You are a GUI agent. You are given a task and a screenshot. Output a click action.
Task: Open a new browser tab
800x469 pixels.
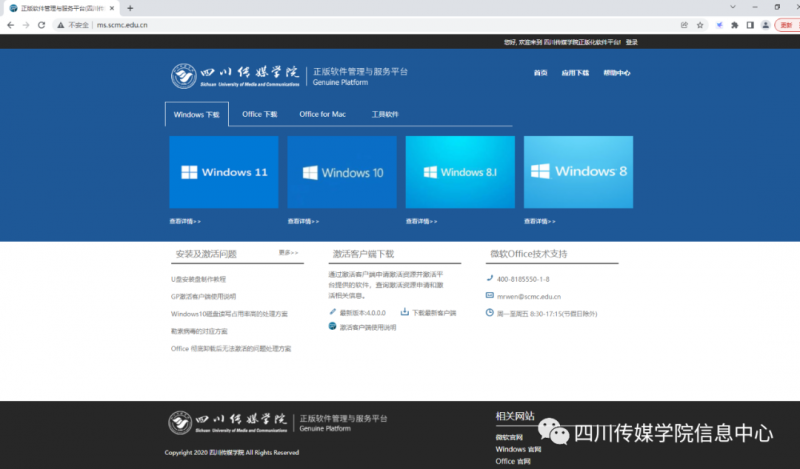point(130,8)
